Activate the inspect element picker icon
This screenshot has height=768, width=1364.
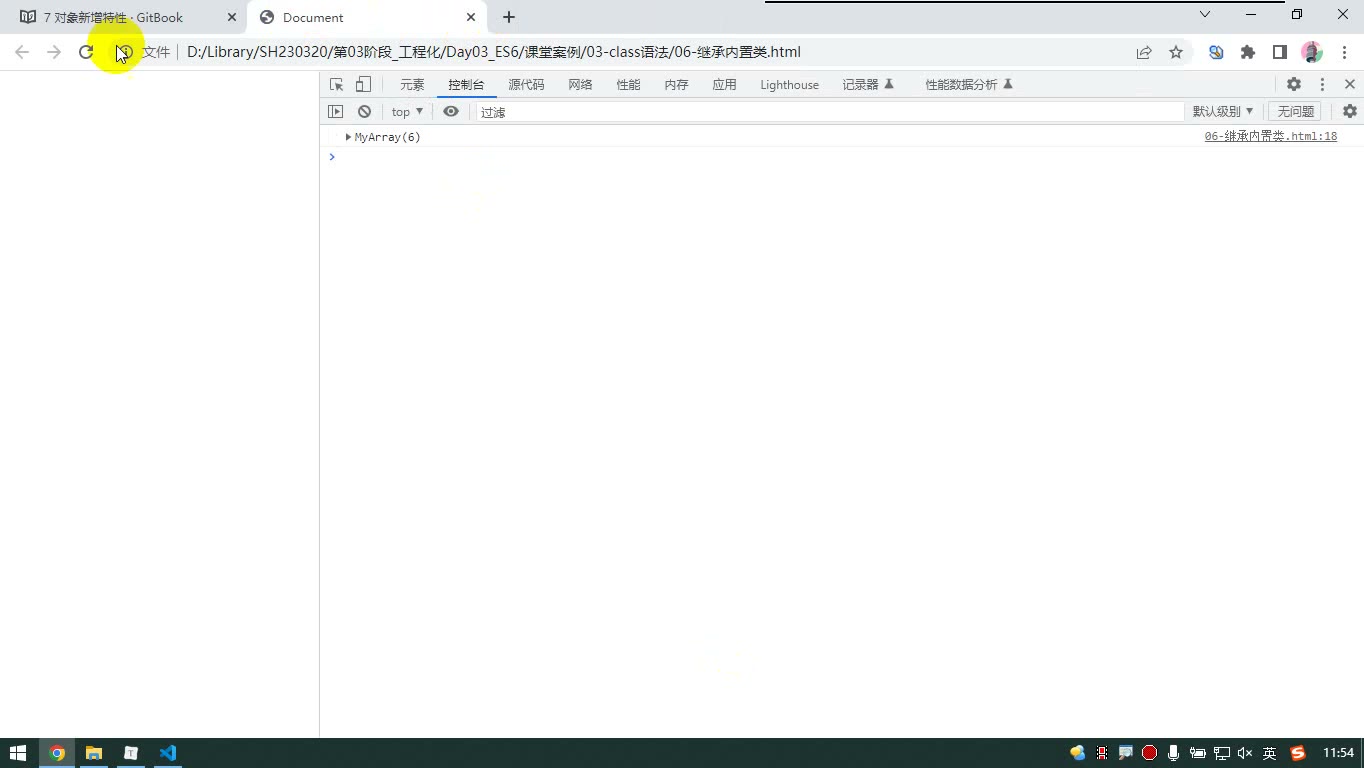click(337, 85)
